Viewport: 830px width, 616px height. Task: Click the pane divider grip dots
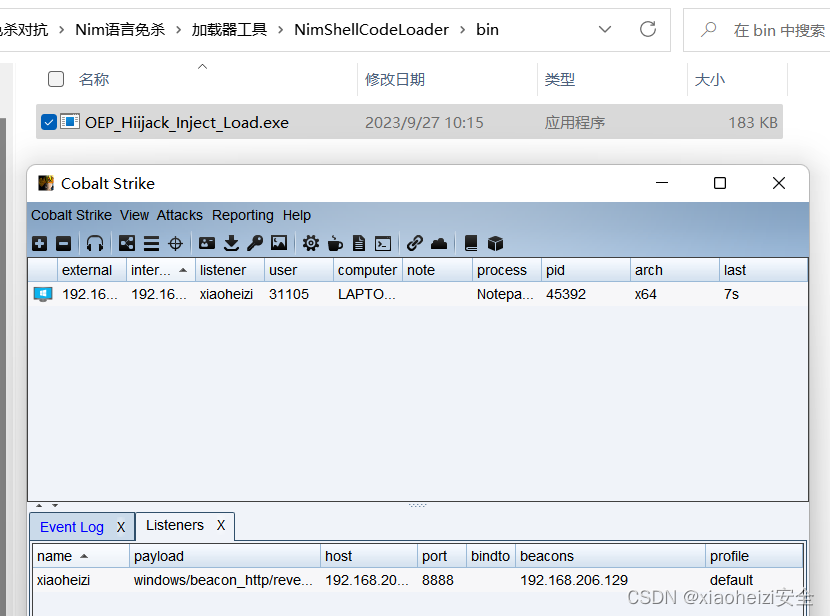coord(417,505)
